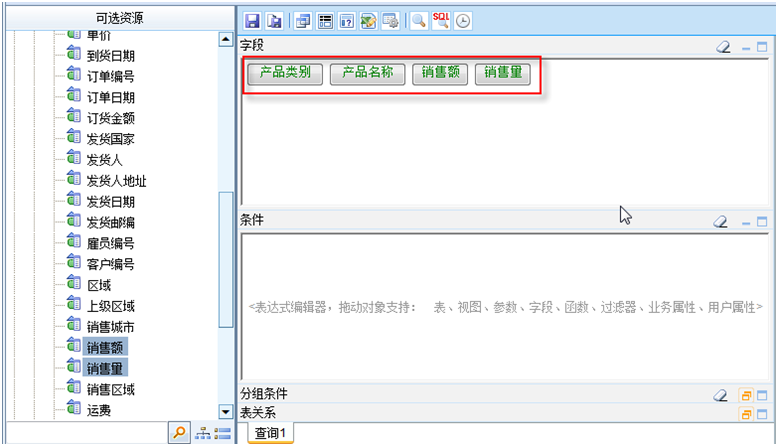Viewport: 778px width, 446px height.
Task: Select highlighted 销售量 in the resource tree
Action: 105,368
